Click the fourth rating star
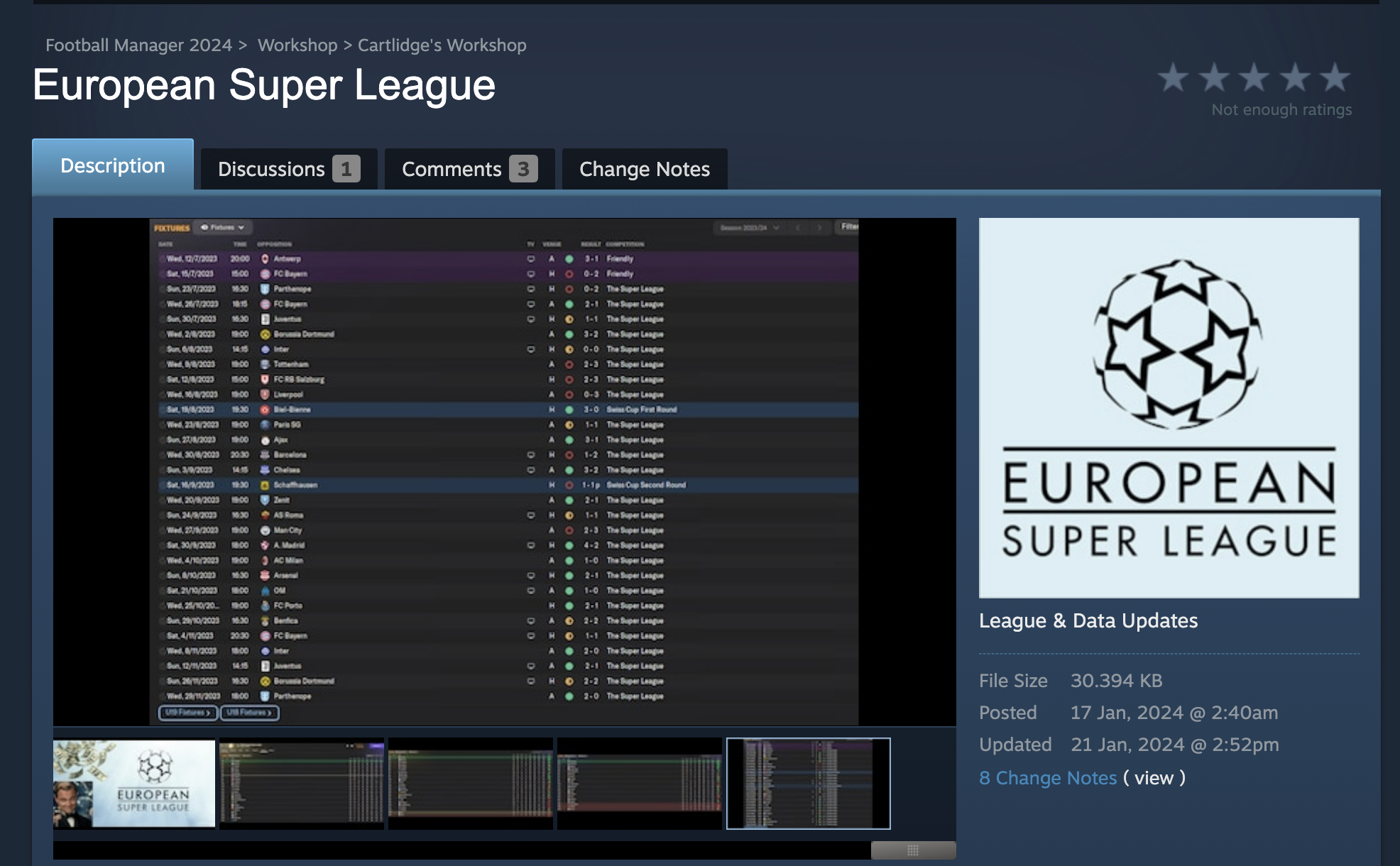Viewport: 1400px width, 866px height. point(1296,77)
